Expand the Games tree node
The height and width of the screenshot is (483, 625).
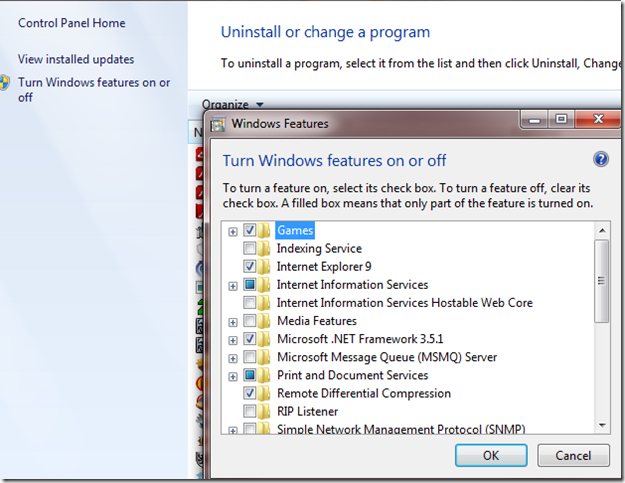(x=233, y=232)
